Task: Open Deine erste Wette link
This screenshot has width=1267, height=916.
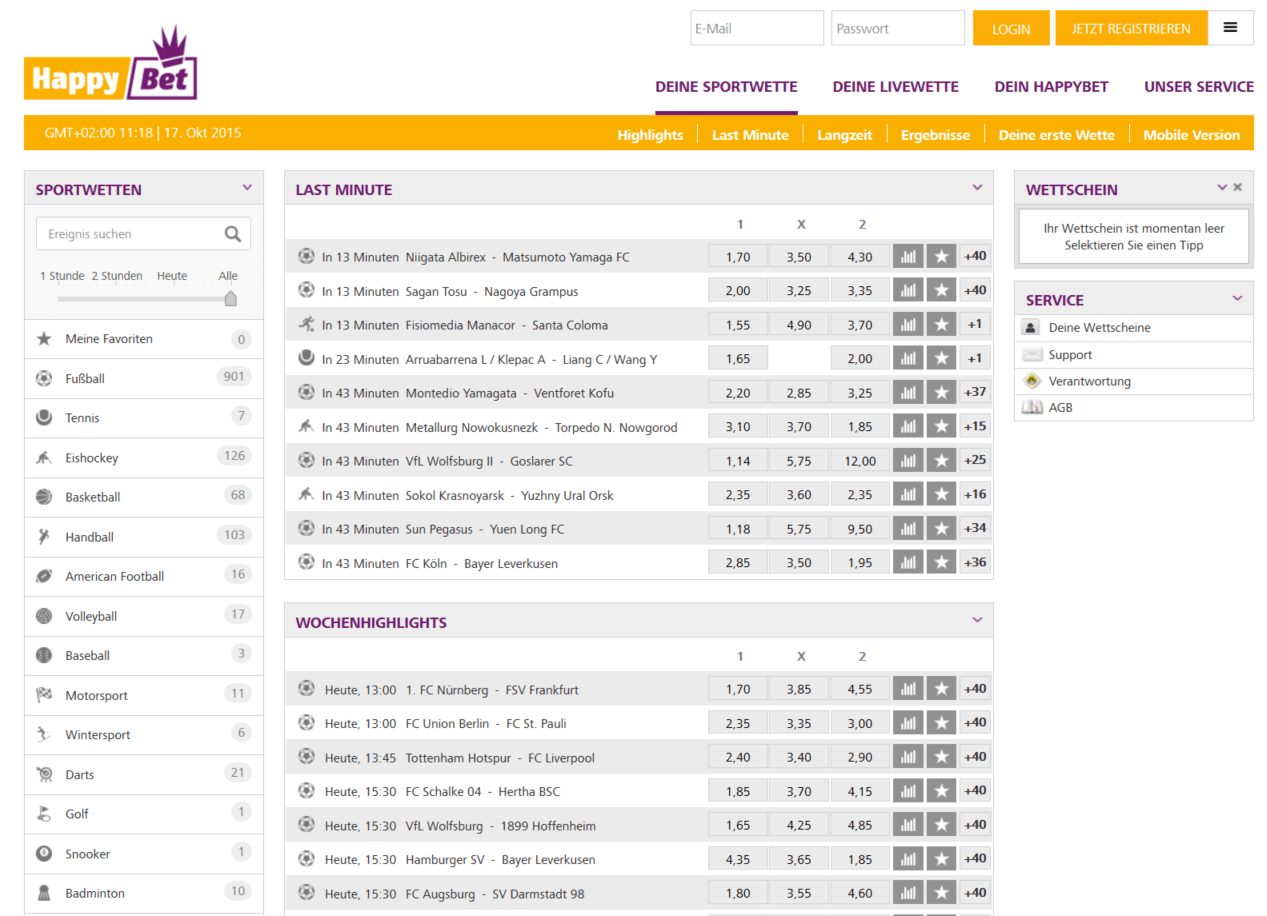Action: (x=1056, y=135)
